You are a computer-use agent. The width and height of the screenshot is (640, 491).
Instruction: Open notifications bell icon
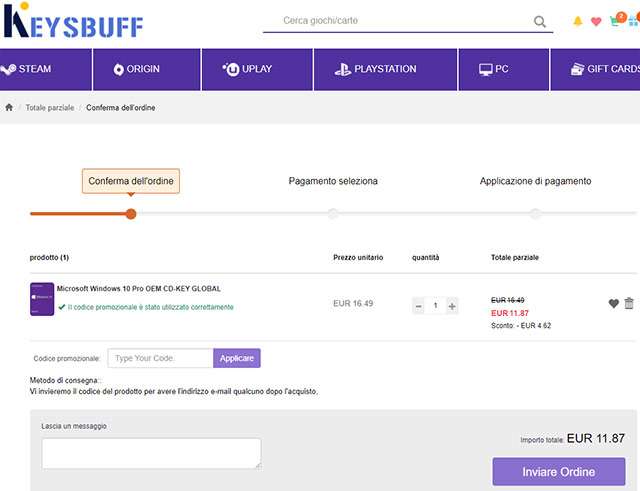click(578, 21)
